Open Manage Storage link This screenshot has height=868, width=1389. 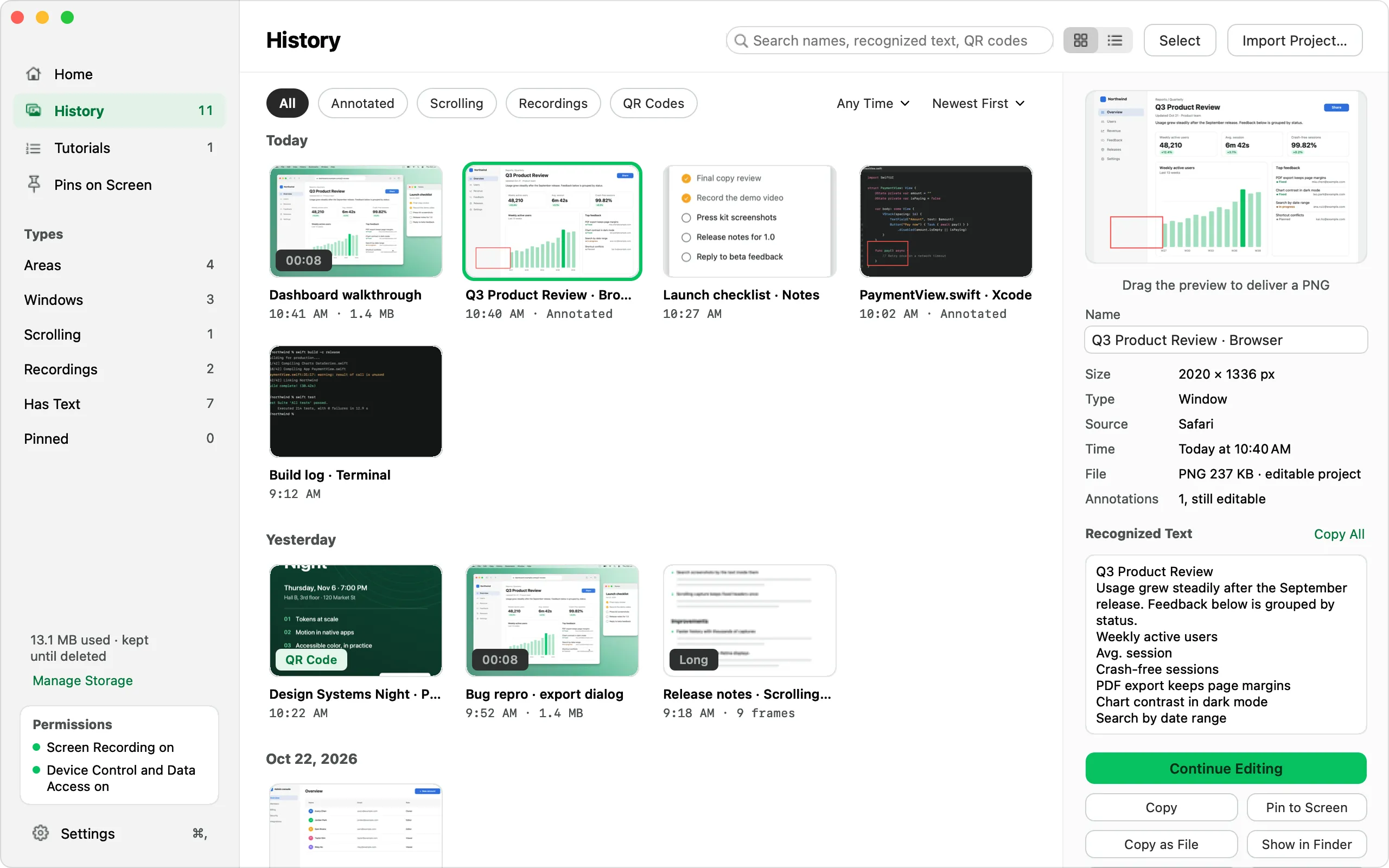tap(82, 680)
